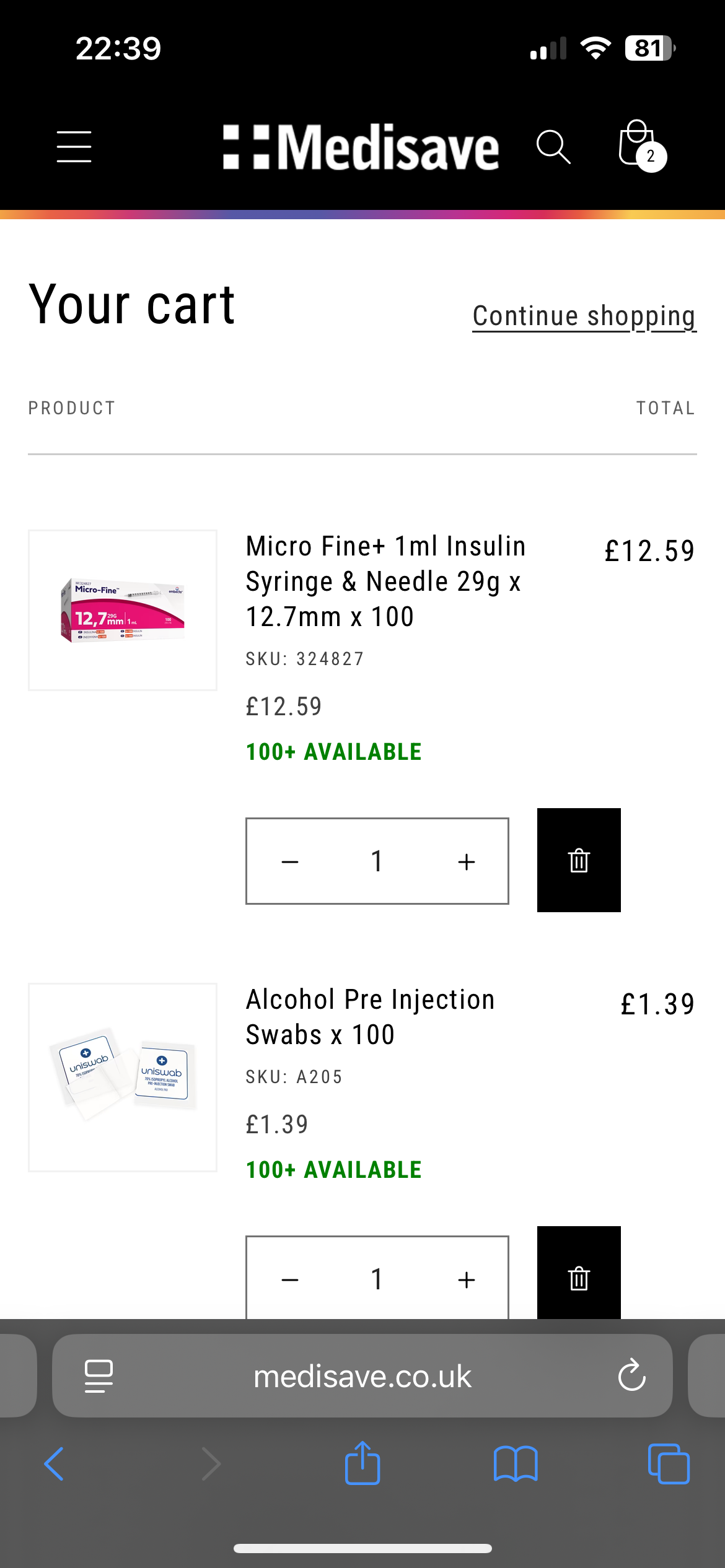Screen dimensions: 725x1568
Task: Increase Micro Fine+ syringe quantity
Action: pos(466,861)
